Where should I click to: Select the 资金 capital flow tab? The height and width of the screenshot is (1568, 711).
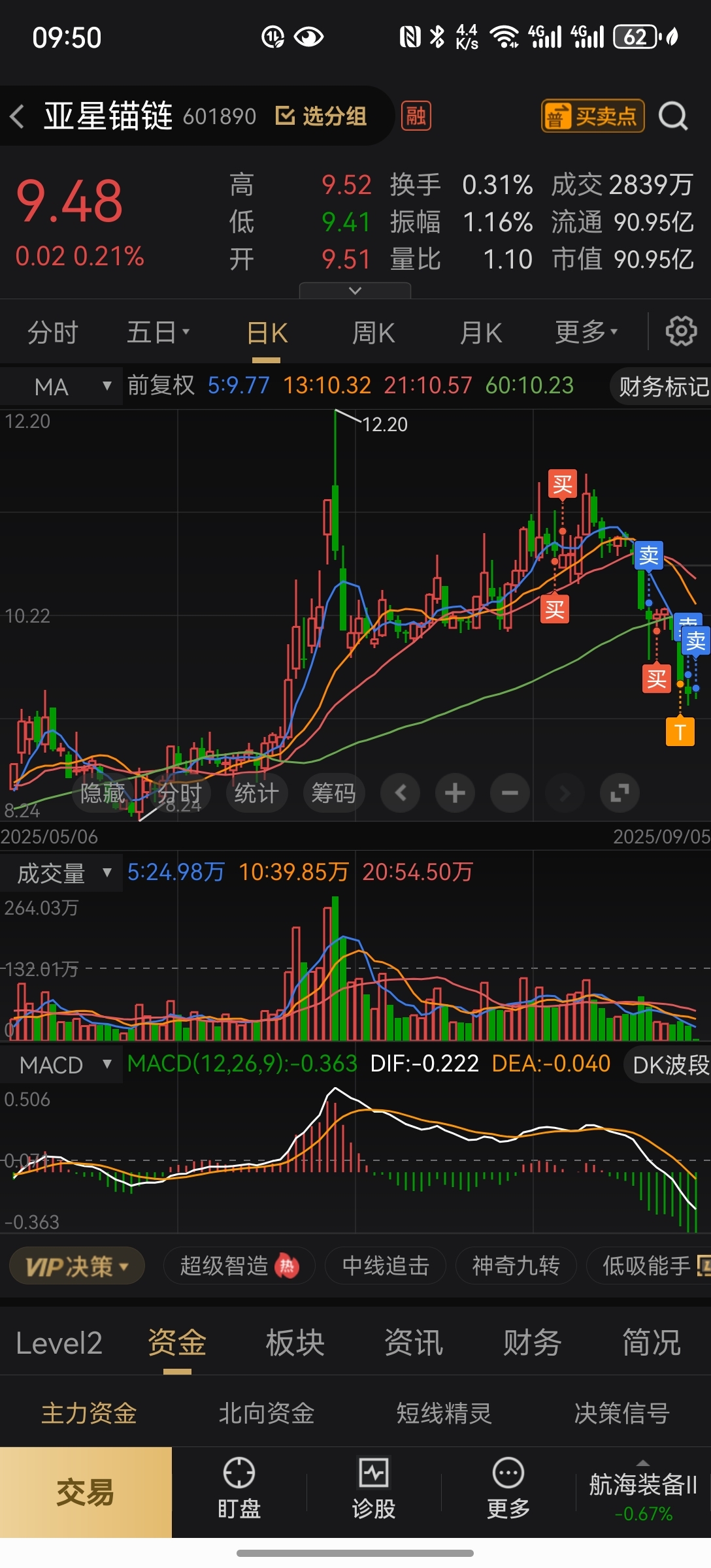[177, 1343]
